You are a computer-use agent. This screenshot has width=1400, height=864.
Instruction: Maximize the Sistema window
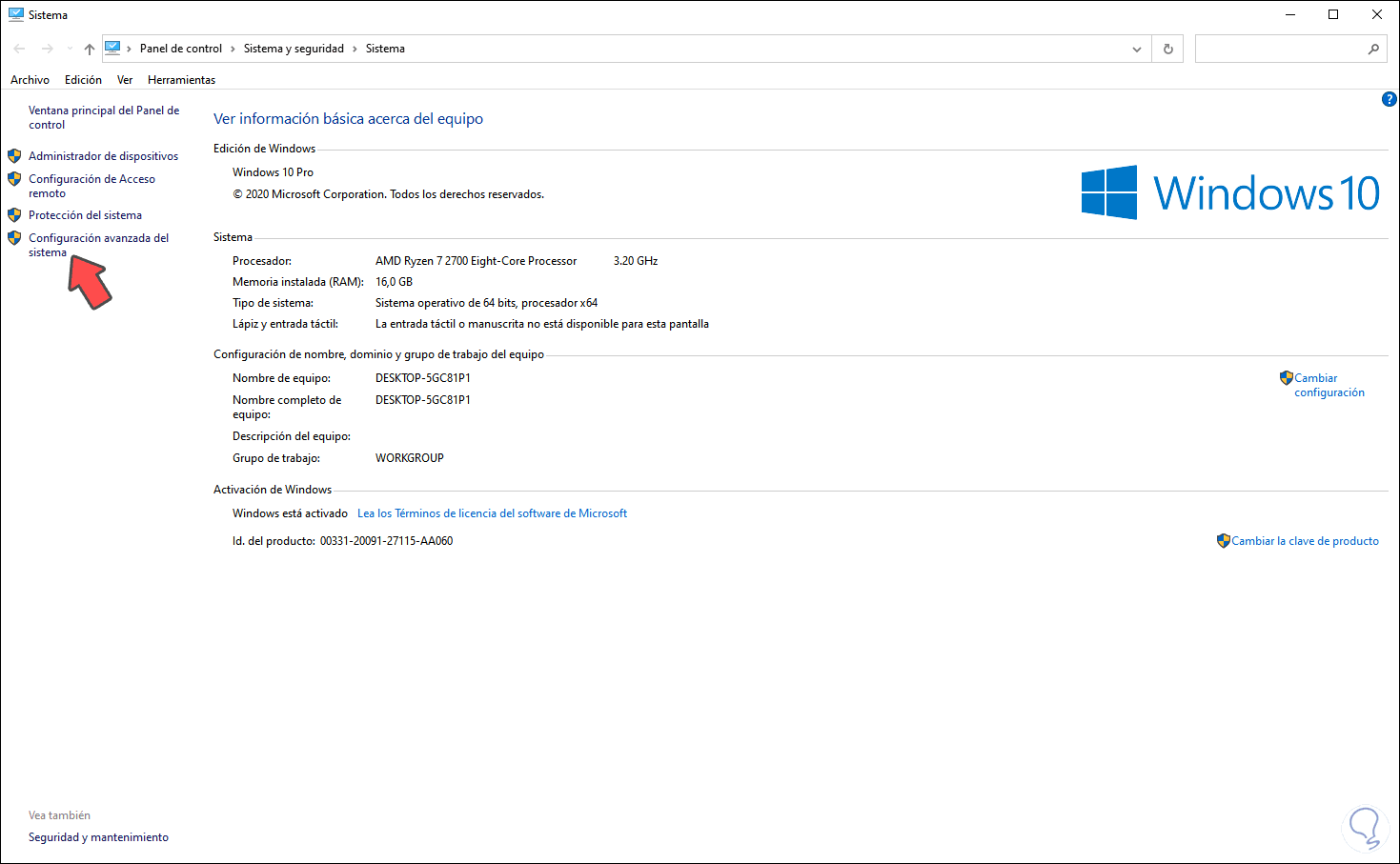point(1333,14)
